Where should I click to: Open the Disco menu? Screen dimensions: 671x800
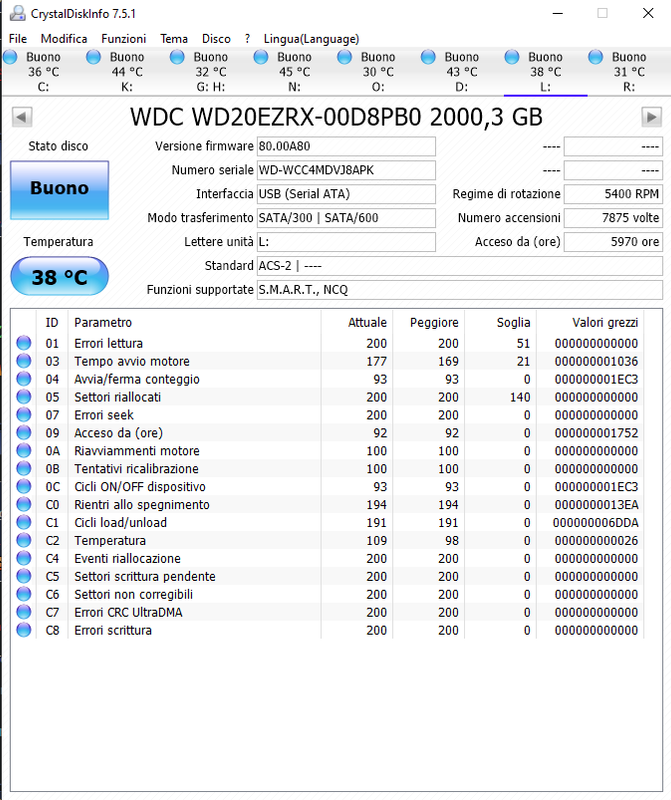pos(216,39)
